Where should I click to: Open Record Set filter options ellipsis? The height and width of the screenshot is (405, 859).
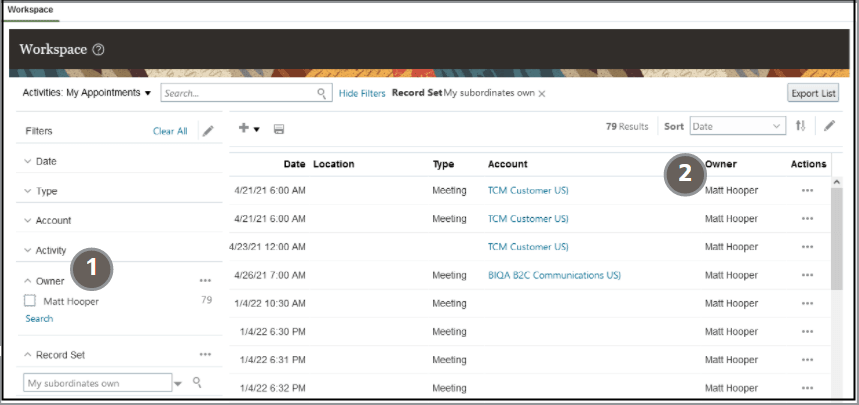pyautogui.click(x=205, y=355)
